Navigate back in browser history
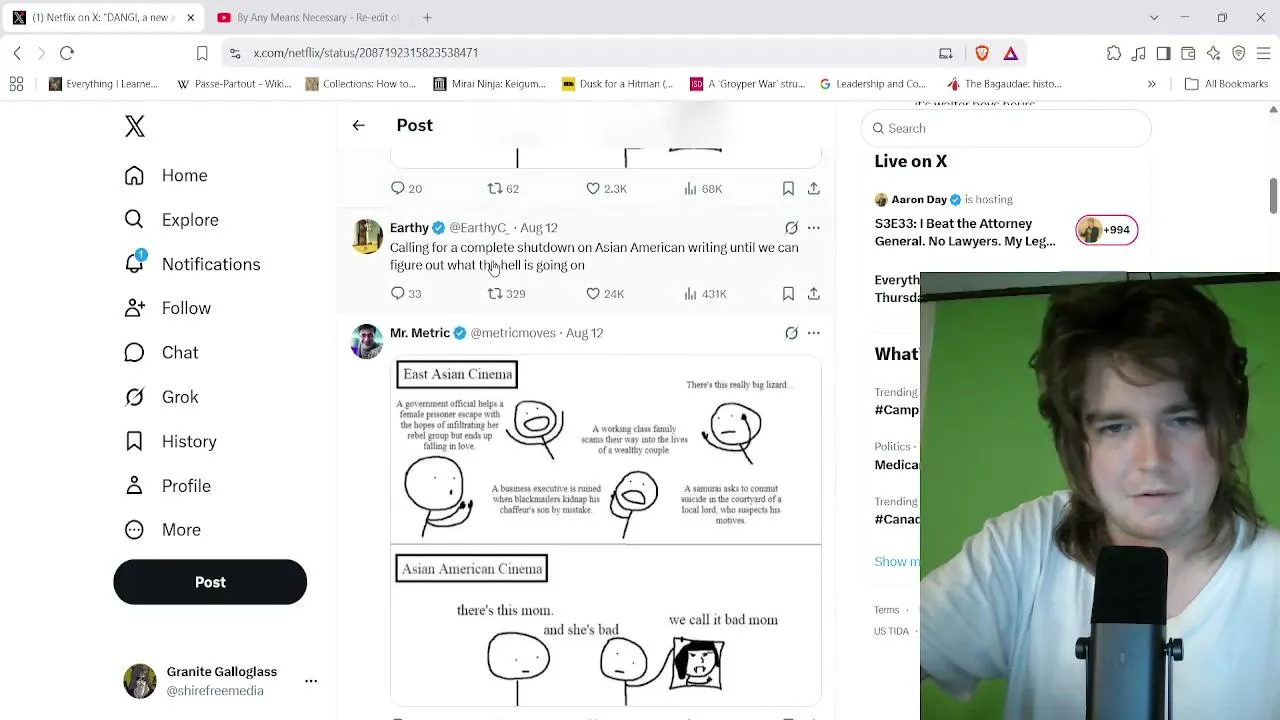The width and height of the screenshot is (1280, 720). point(17,53)
